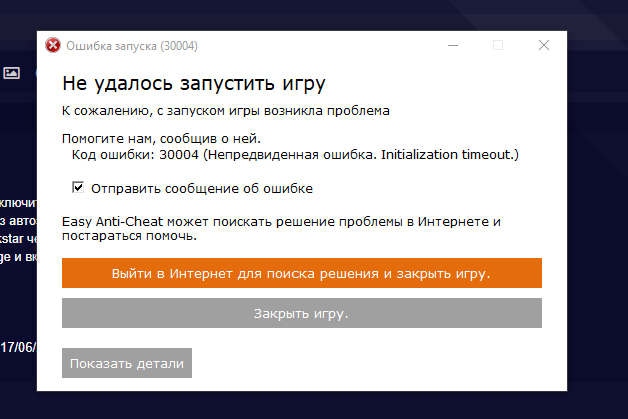Open "Показать детали" to show details
This screenshot has height=419, width=628.
click(x=127, y=363)
